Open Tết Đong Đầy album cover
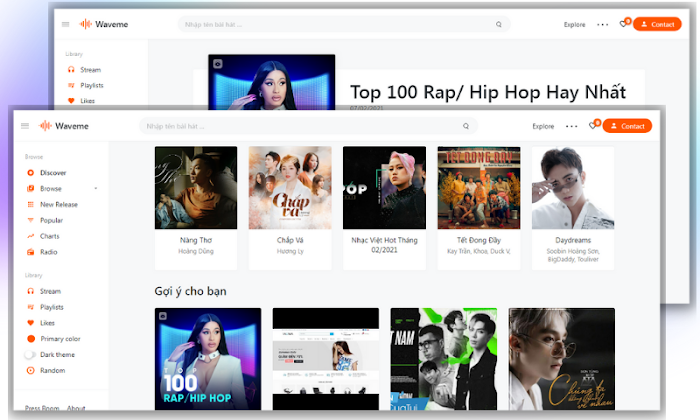Viewport: 700px width, 420px height. point(479,188)
